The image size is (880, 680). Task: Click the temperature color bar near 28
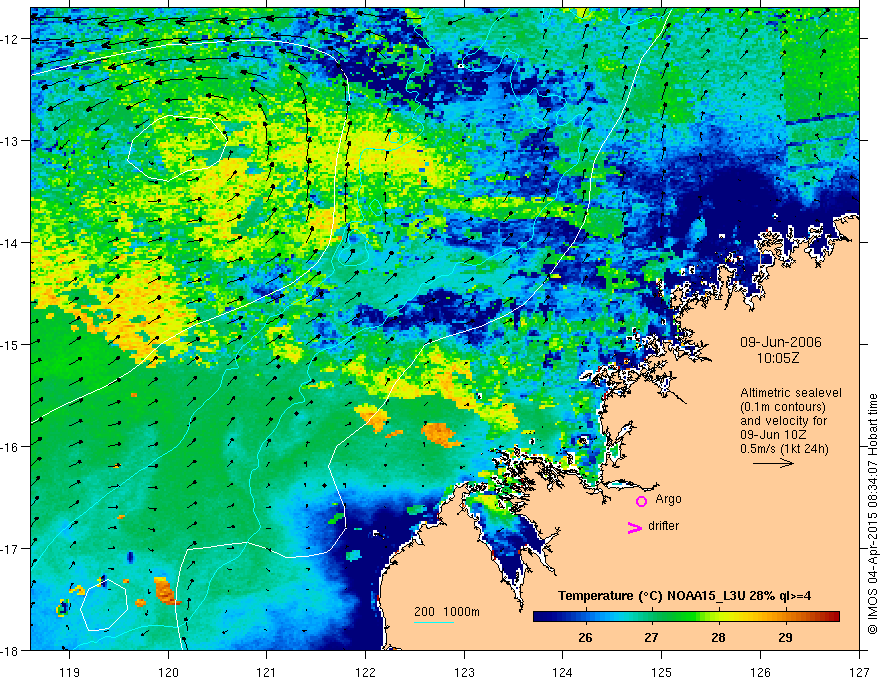coord(718,617)
